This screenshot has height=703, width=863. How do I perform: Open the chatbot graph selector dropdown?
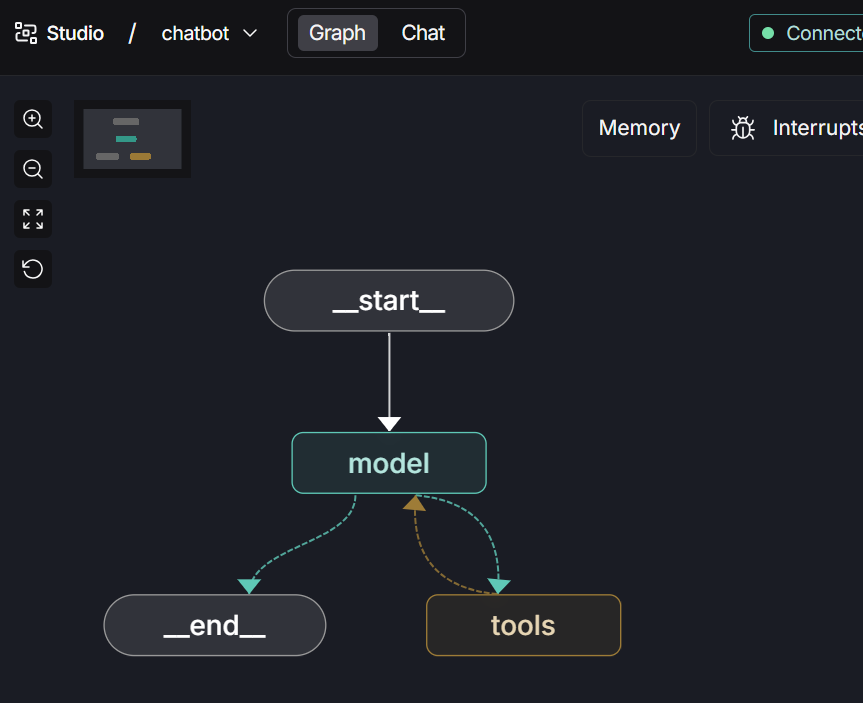click(196, 33)
